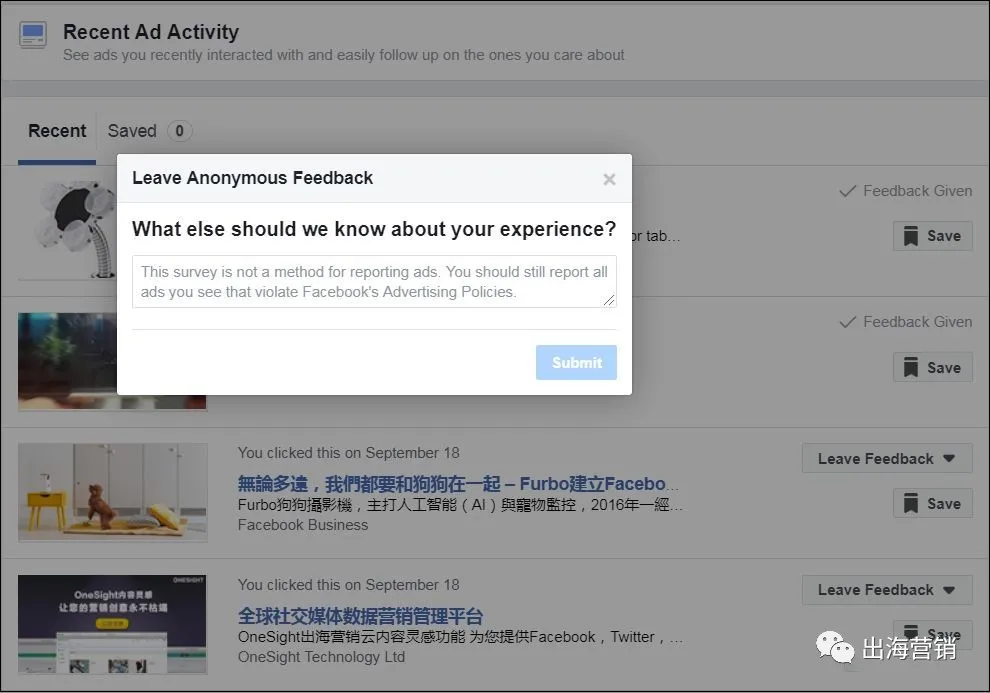The image size is (990, 693).
Task: Click the OneSight Technology Ltd advertiser name
Action: tap(321, 657)
